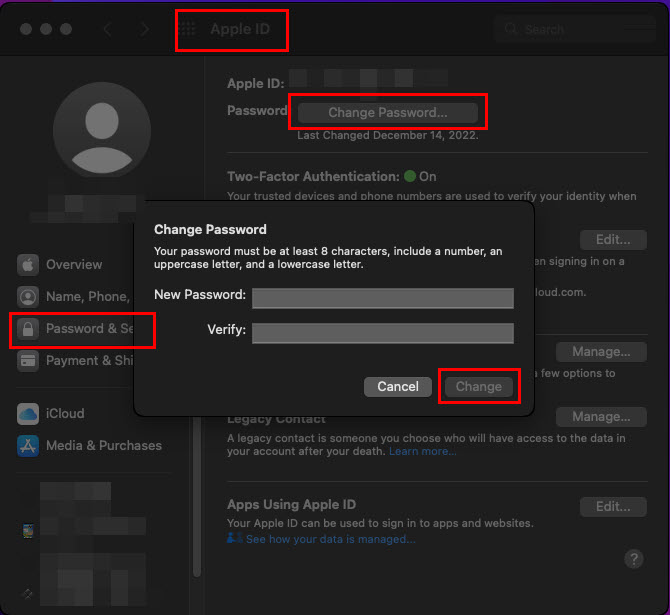Open Media & Purchases sidebar item
Screen dimensions: 670x615
coord(90,446)
